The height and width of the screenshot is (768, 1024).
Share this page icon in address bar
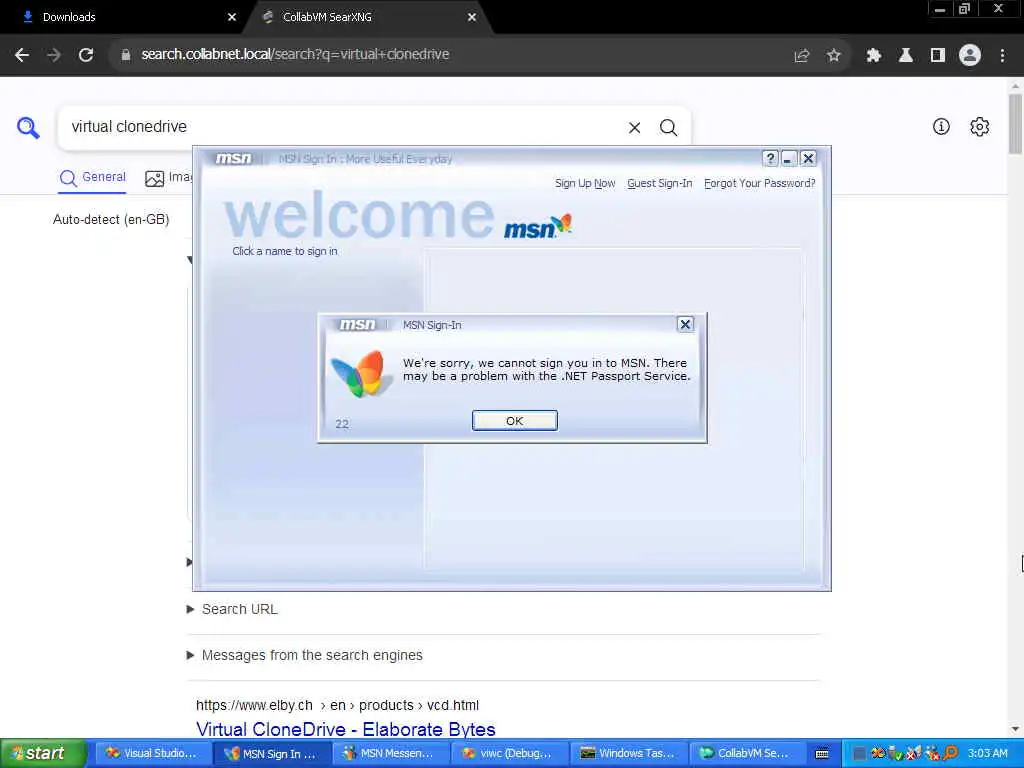(801, 56)
